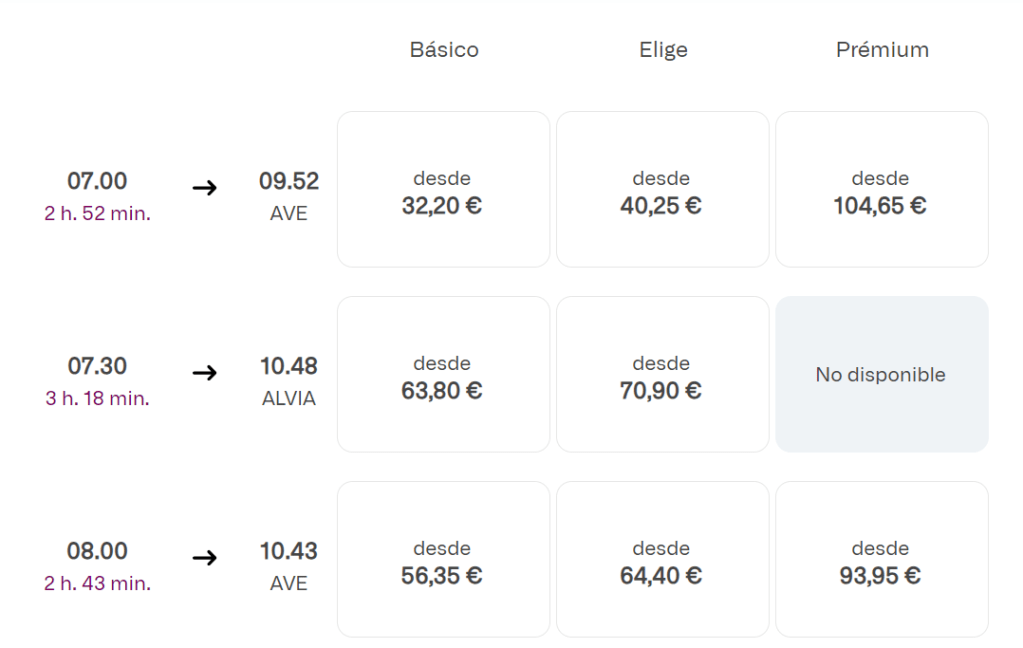Click the Prémium column header
Image resolution: width=1023 pixels, height=648 pixels.
[882, 50]
